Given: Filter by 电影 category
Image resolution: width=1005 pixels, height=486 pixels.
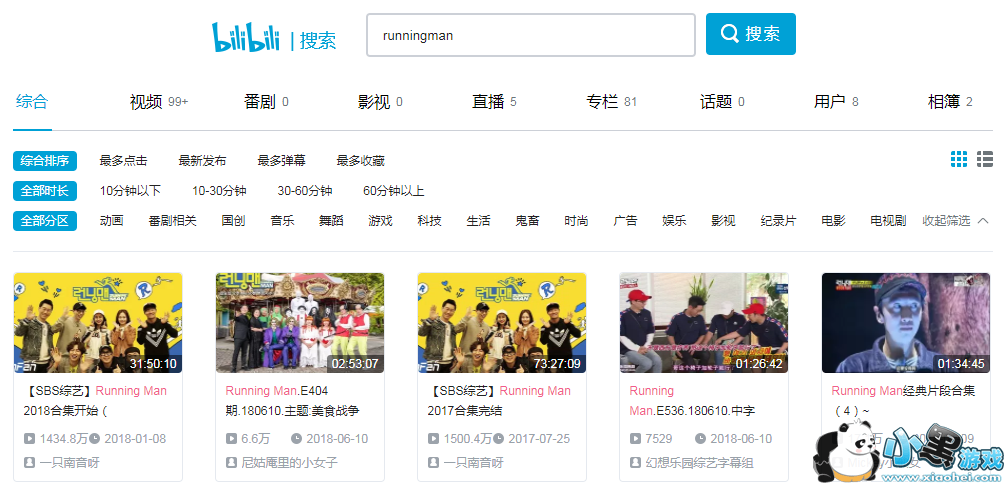Looking at the screenshot, I should coord(833,221).
